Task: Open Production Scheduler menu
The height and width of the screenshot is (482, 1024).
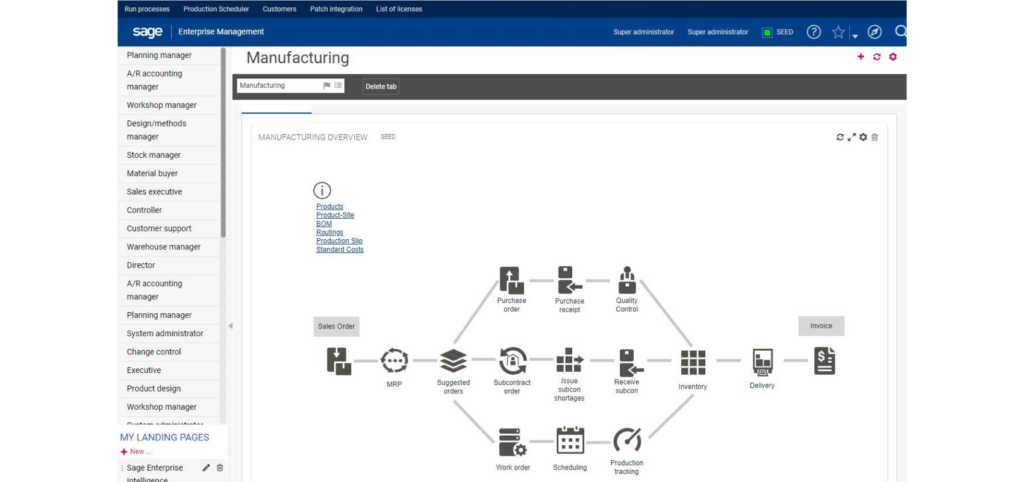Action: pos(216,9)
